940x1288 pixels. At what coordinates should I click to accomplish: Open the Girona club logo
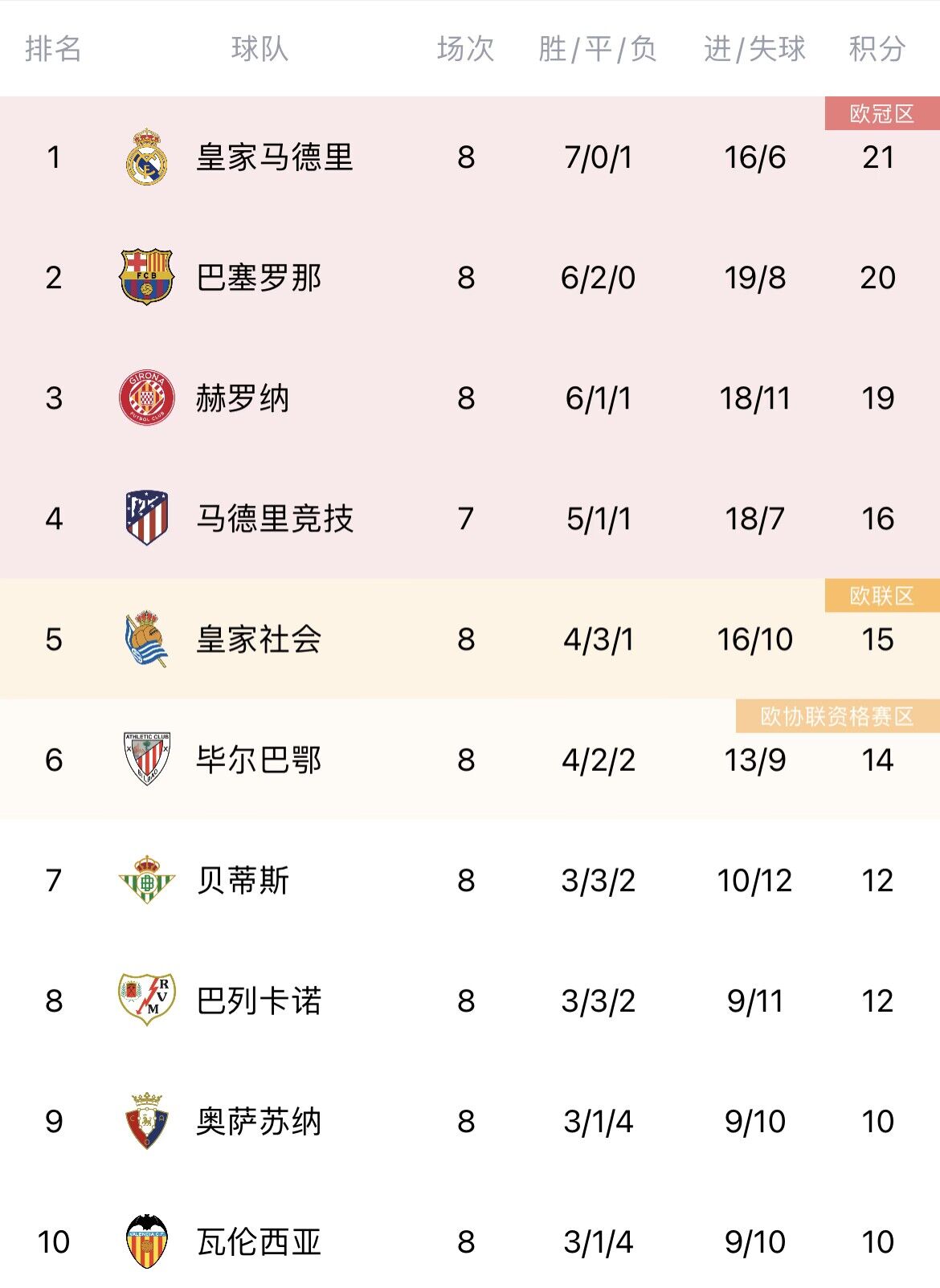tap(147, 397)
